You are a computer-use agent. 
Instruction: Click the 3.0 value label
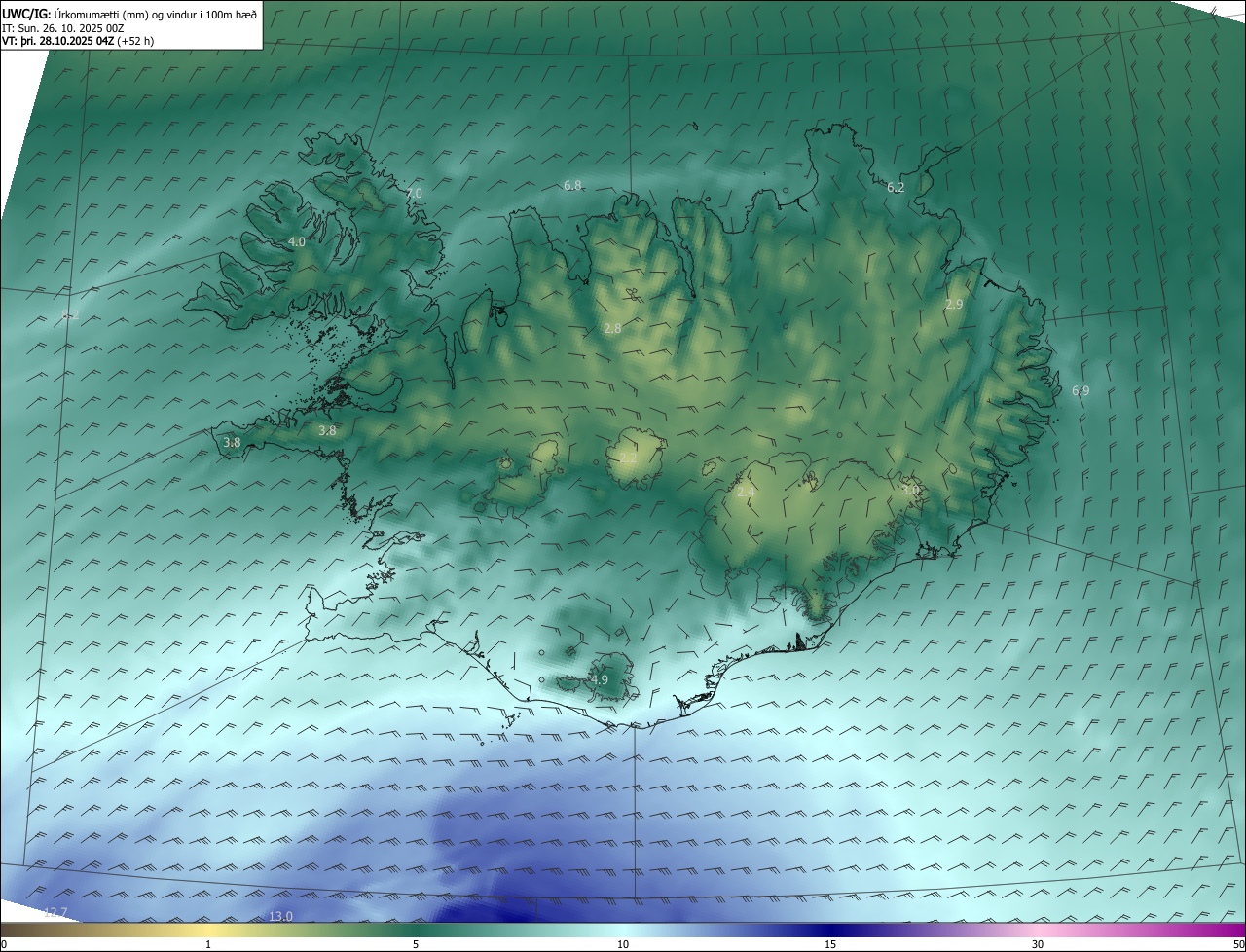coord(910,491)
